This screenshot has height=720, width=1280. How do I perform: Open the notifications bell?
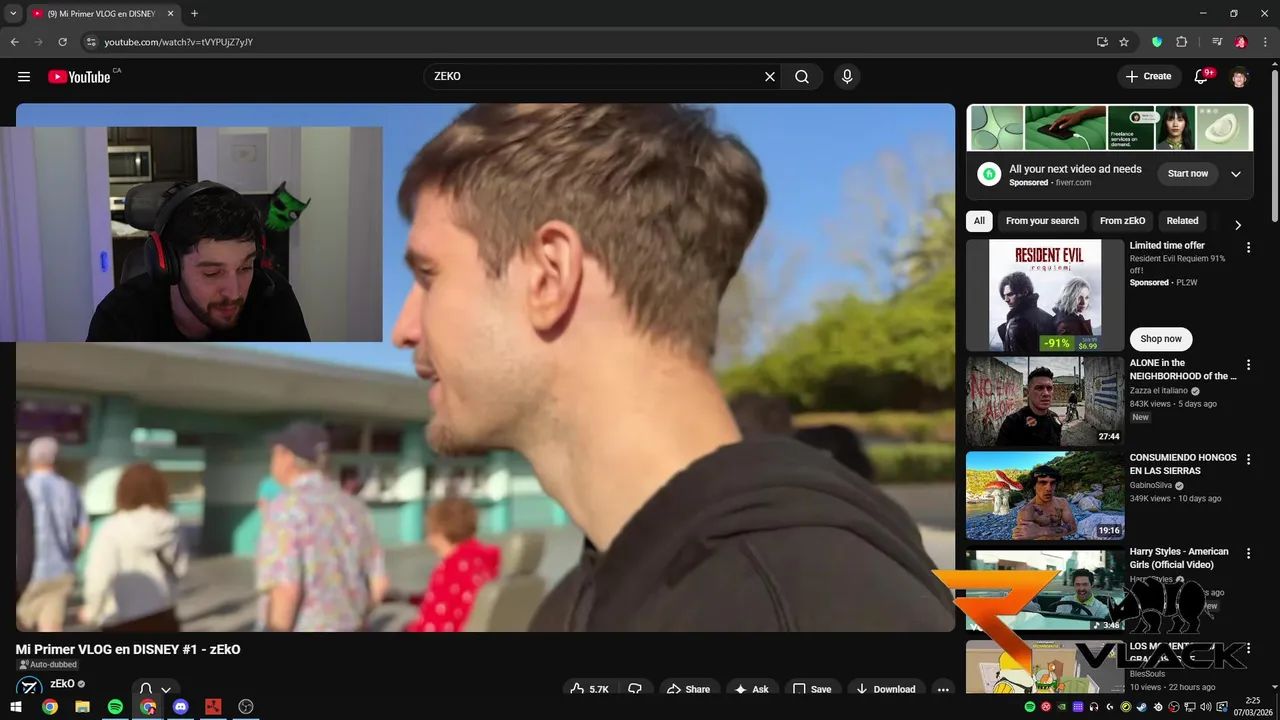click(x=1203, y=77)
